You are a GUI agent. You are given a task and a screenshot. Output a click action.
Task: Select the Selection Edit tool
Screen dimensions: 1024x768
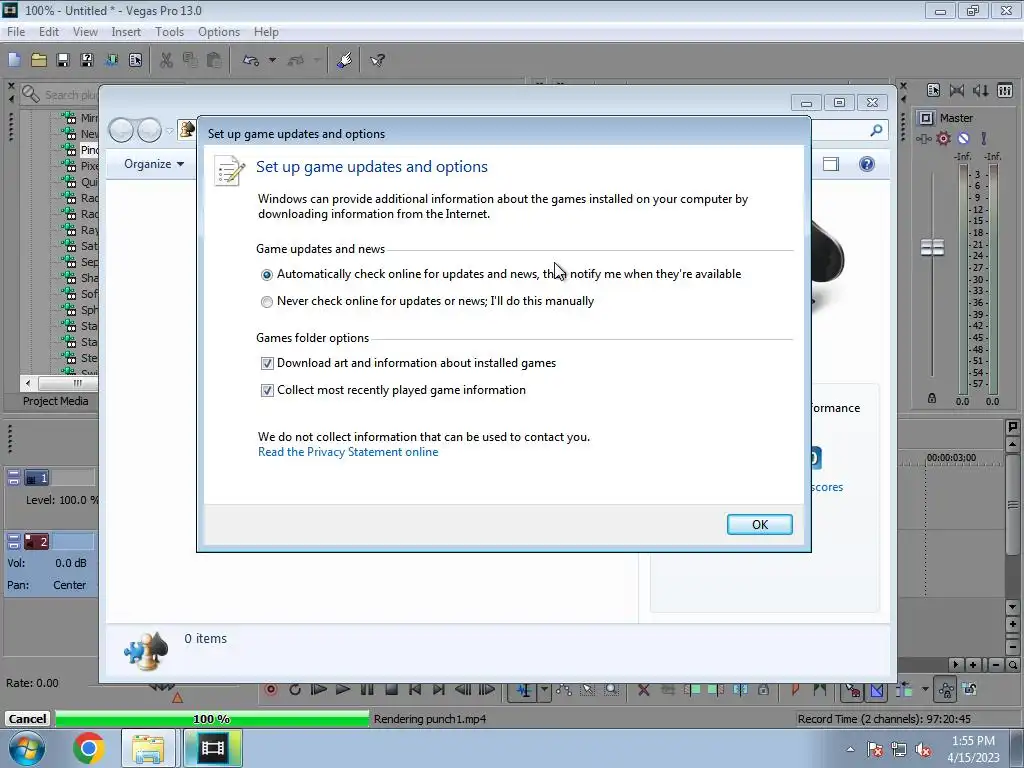point(588,690)
